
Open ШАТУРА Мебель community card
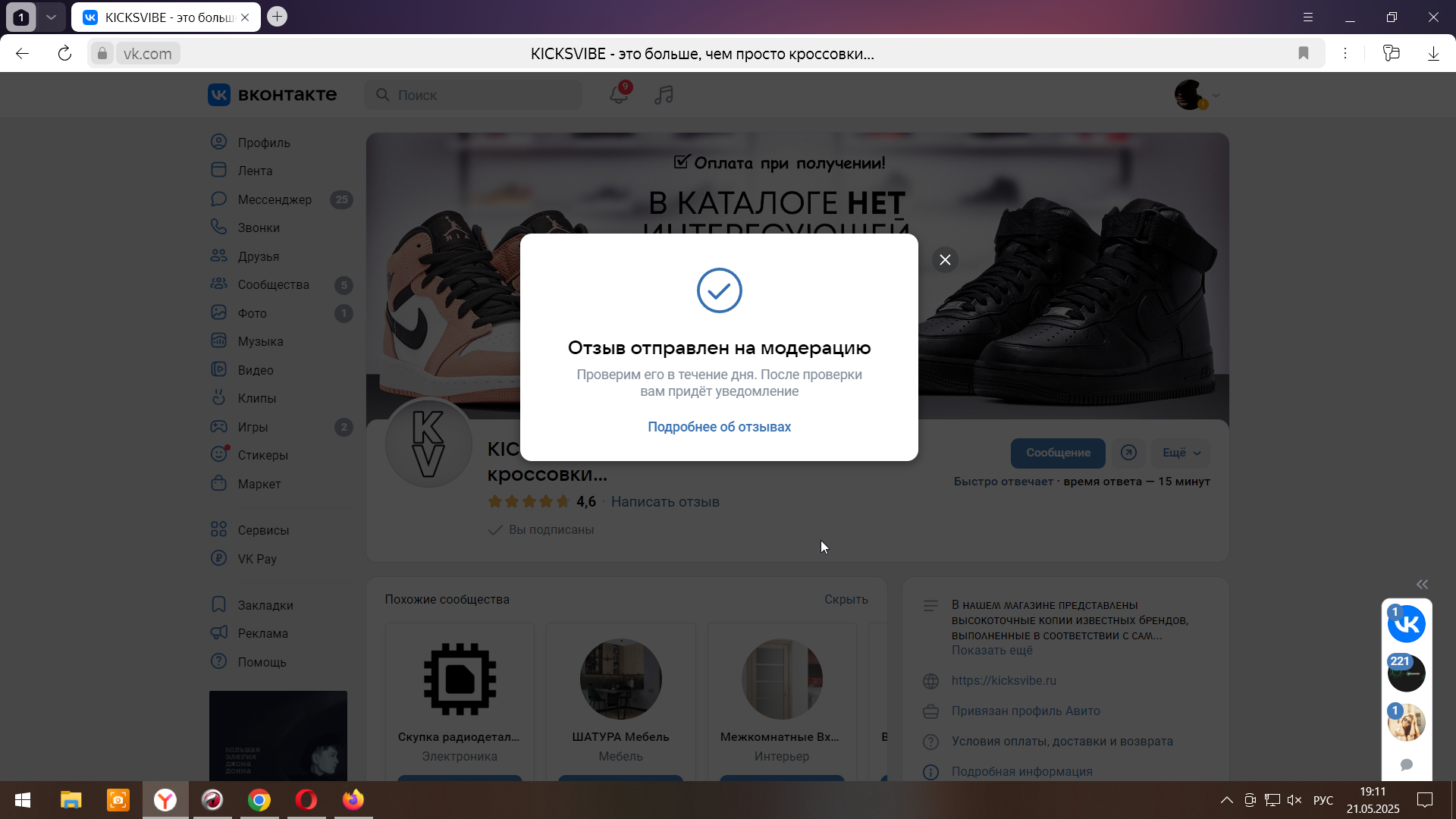click(x=620, y=701)
